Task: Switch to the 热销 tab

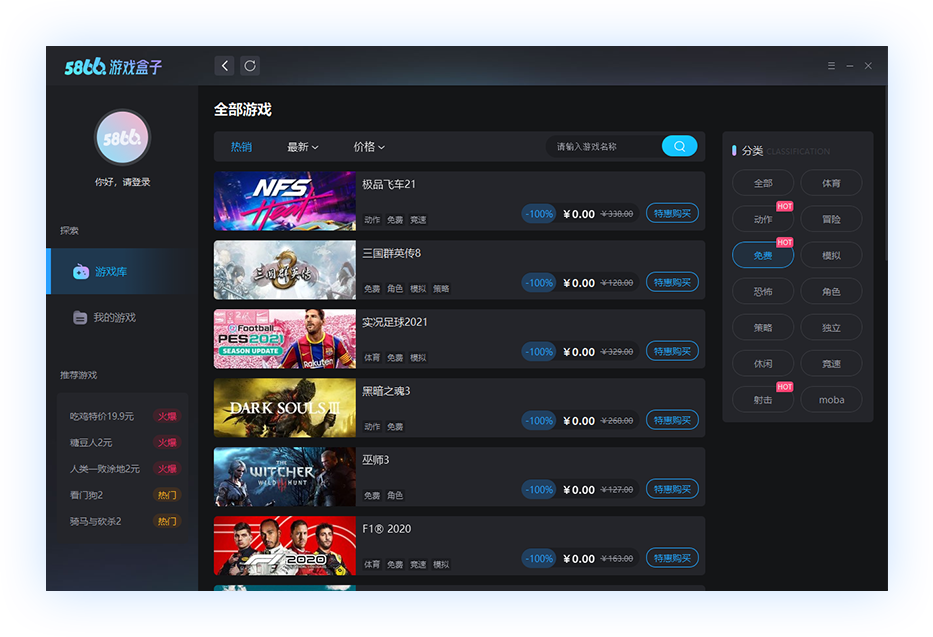Action: (x=241, y=147)
